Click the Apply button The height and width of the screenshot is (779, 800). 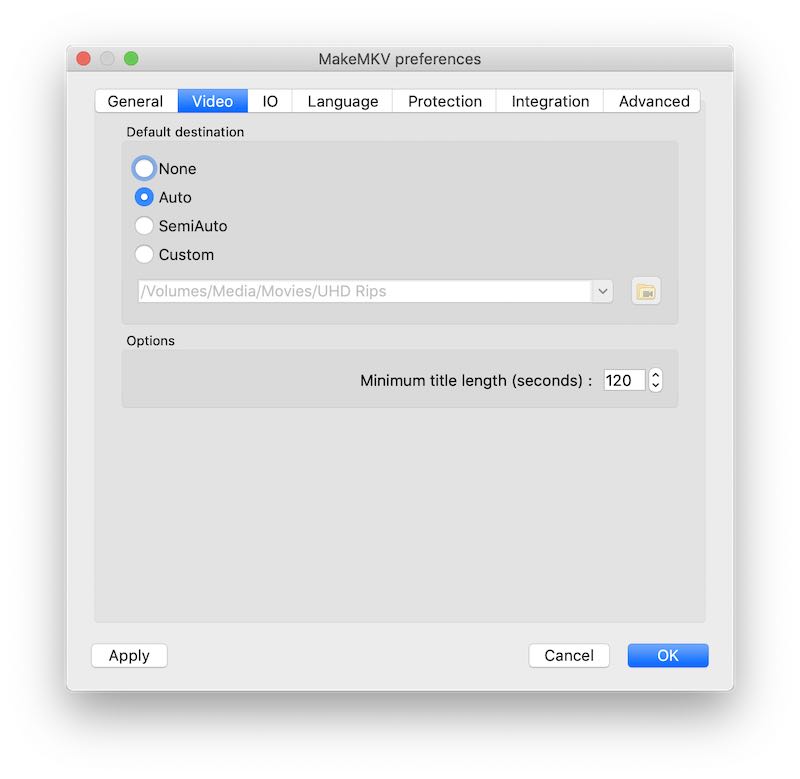click(129, 656)
